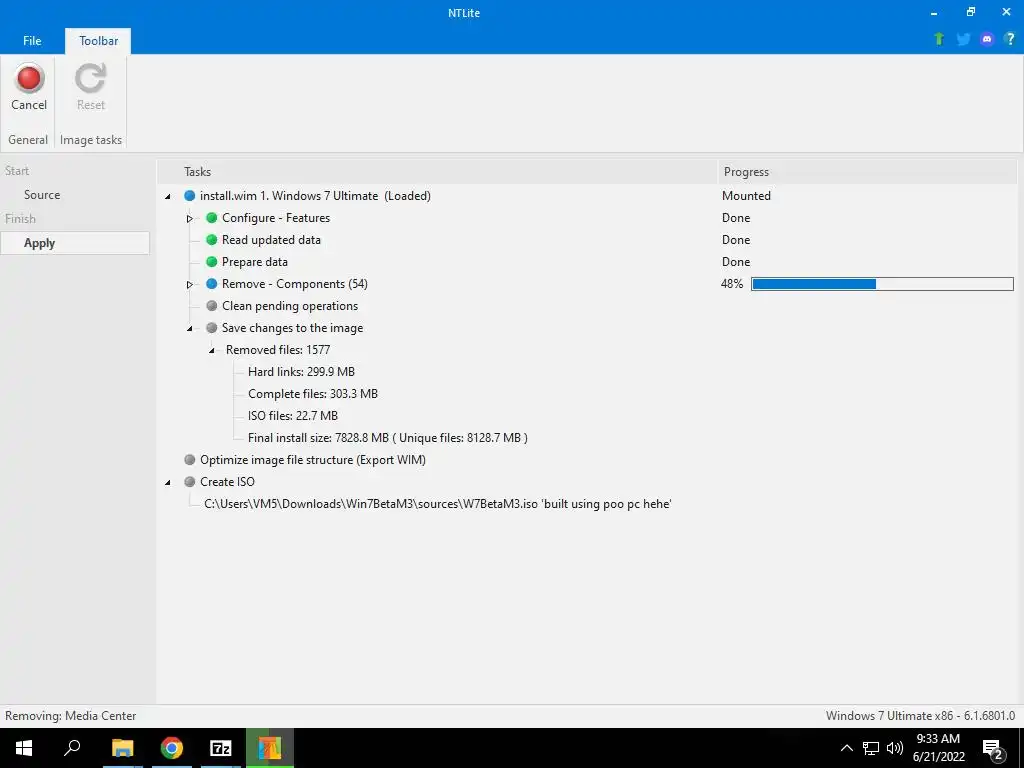Click green dot beside Configure - Features
This screenshot has height=768, width=1024.
pyautogui.click(x=212, y=218)
